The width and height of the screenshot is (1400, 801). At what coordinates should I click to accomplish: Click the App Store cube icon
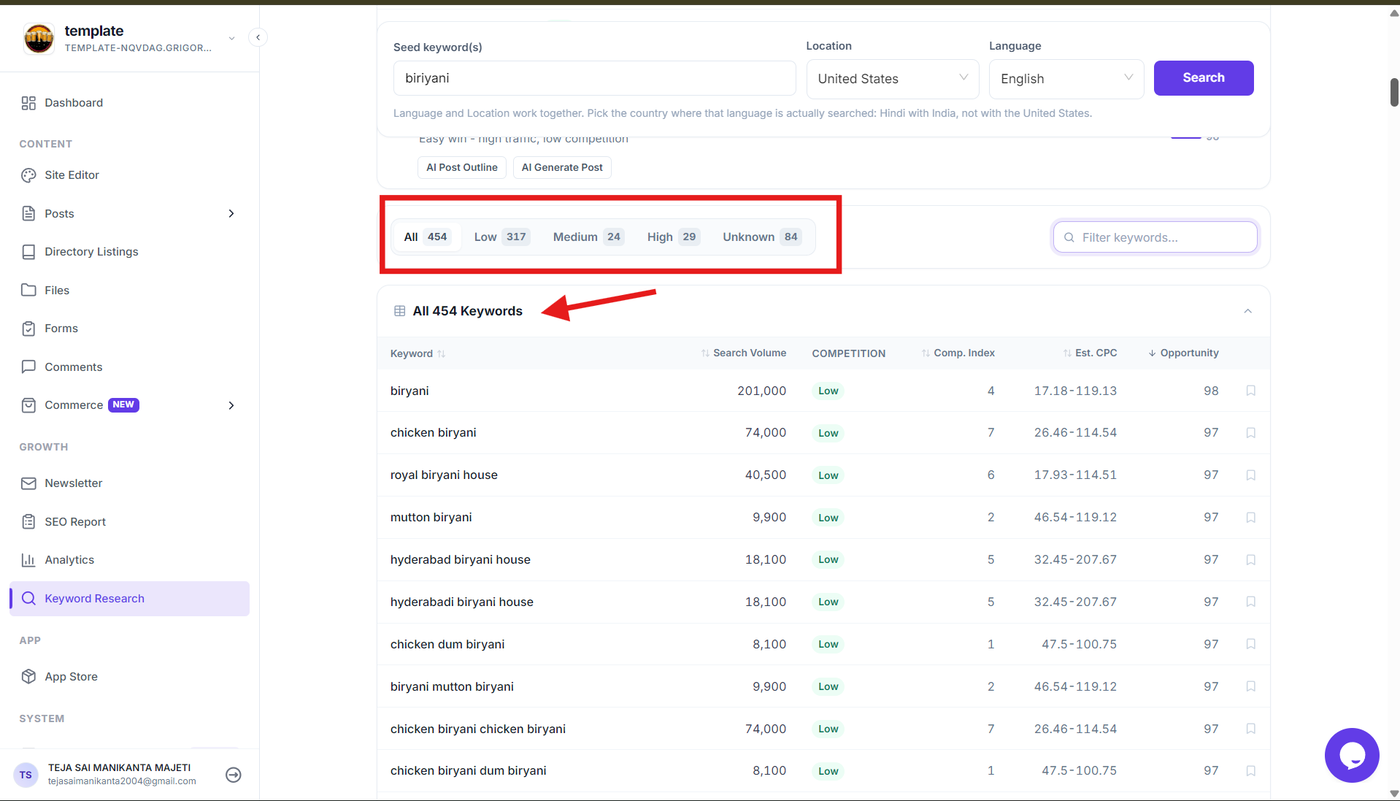point(28,677)
